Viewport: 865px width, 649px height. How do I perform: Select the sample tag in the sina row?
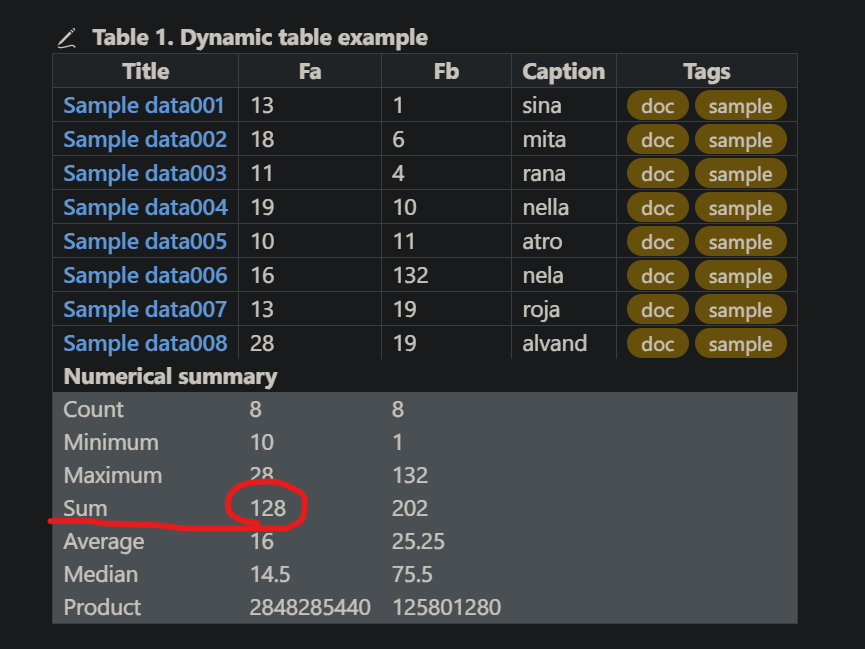pos(740,105)
